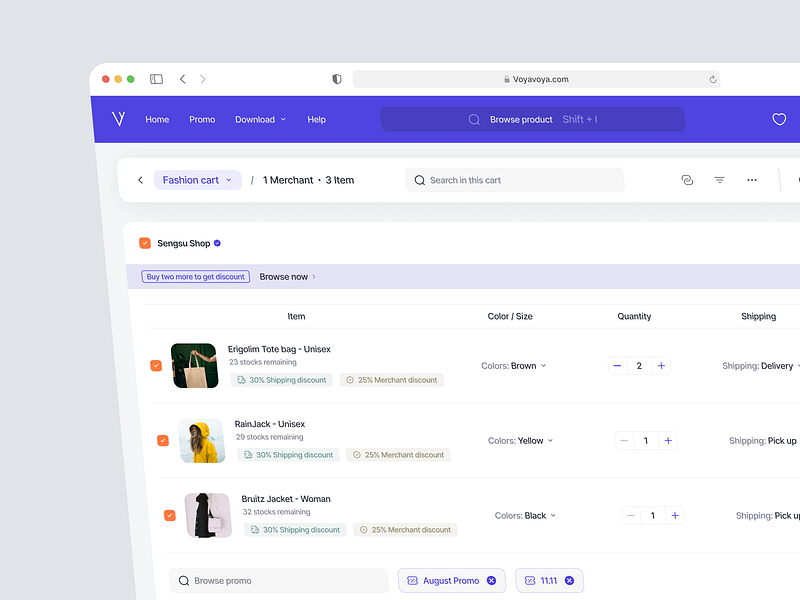
Task: Open the wishlist heart icon
Action: click(x=779, y=119)
